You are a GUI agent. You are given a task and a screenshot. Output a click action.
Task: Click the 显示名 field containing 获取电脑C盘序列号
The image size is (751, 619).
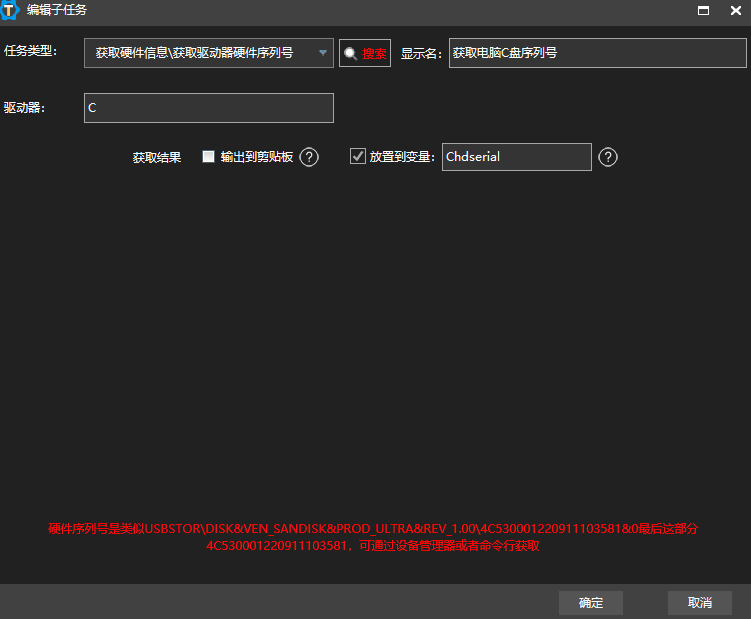click(x=597, y=53)
